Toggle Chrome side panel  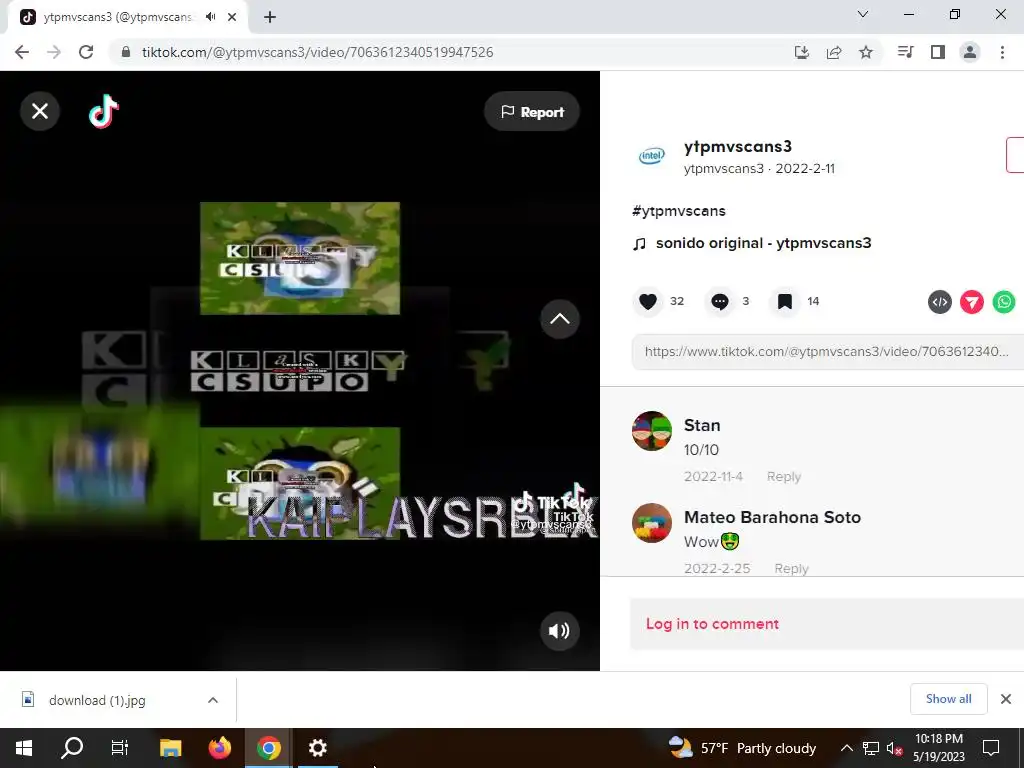938,52
